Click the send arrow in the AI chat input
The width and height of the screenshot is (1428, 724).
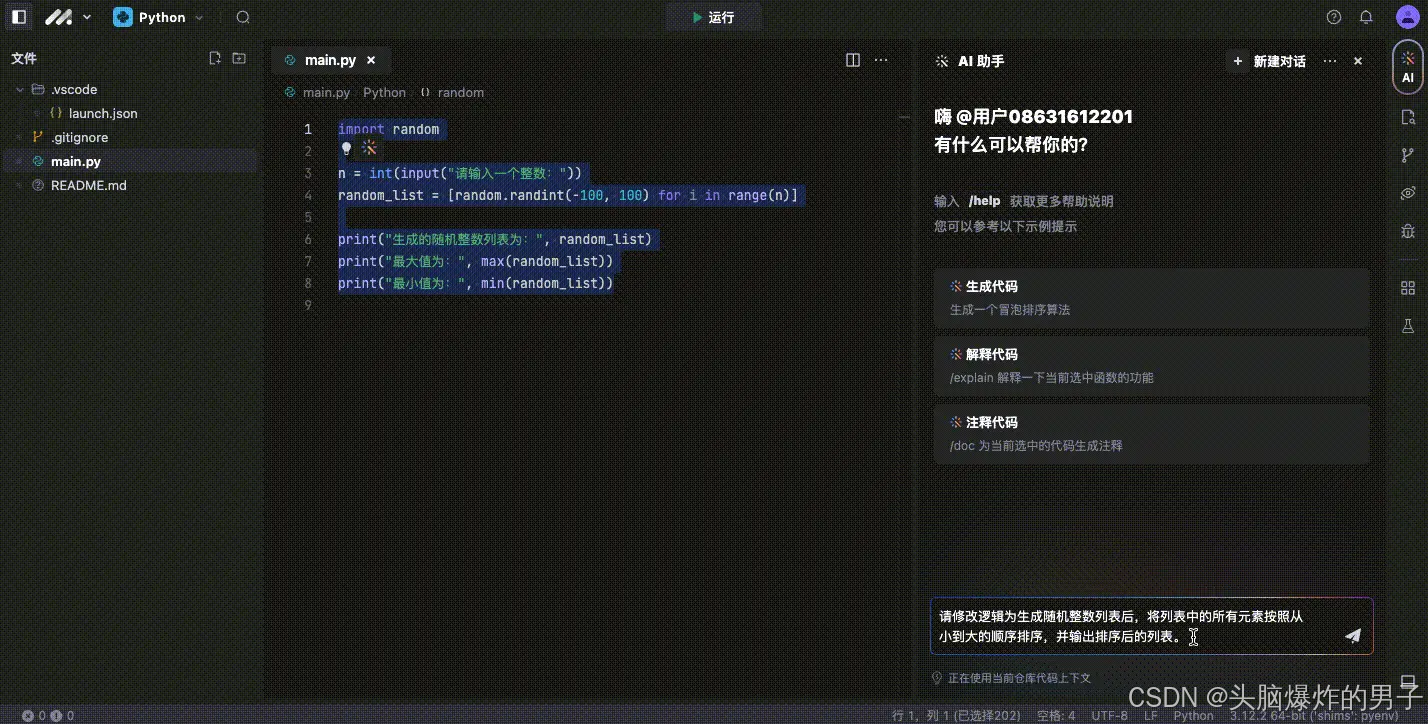[1353, 636]
